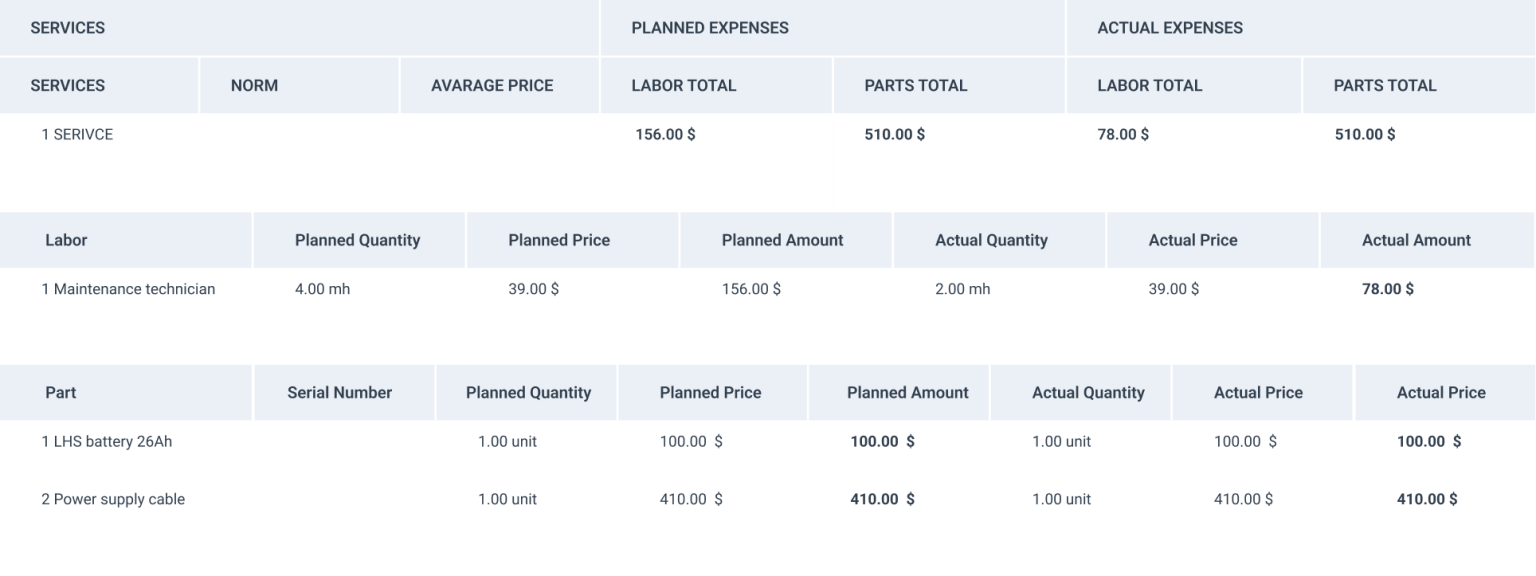Click the Labor column header
The image size is (1536, 576).
pos(66,240)
